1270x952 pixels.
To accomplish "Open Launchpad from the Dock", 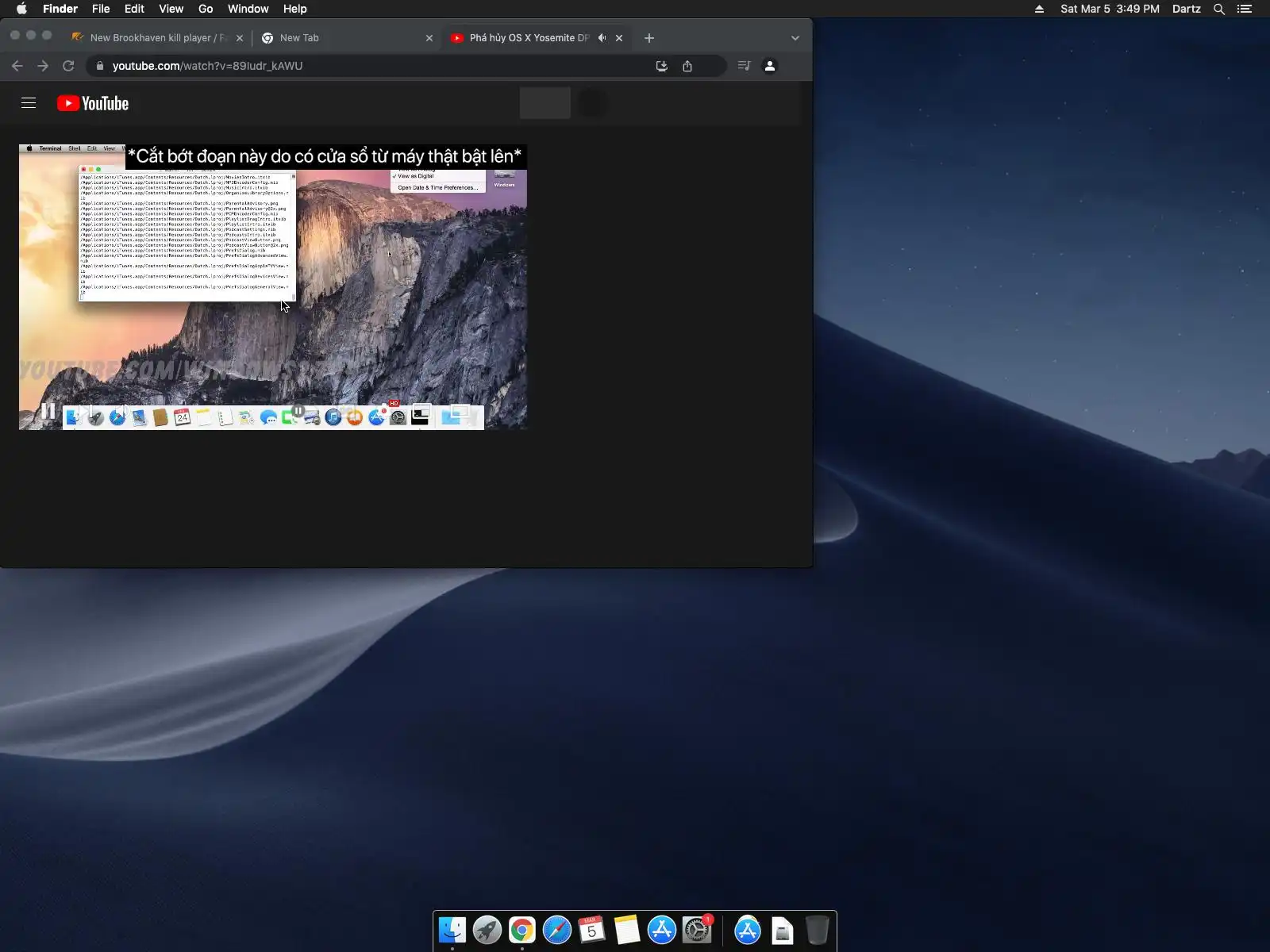I will click(x=487, y=930).
